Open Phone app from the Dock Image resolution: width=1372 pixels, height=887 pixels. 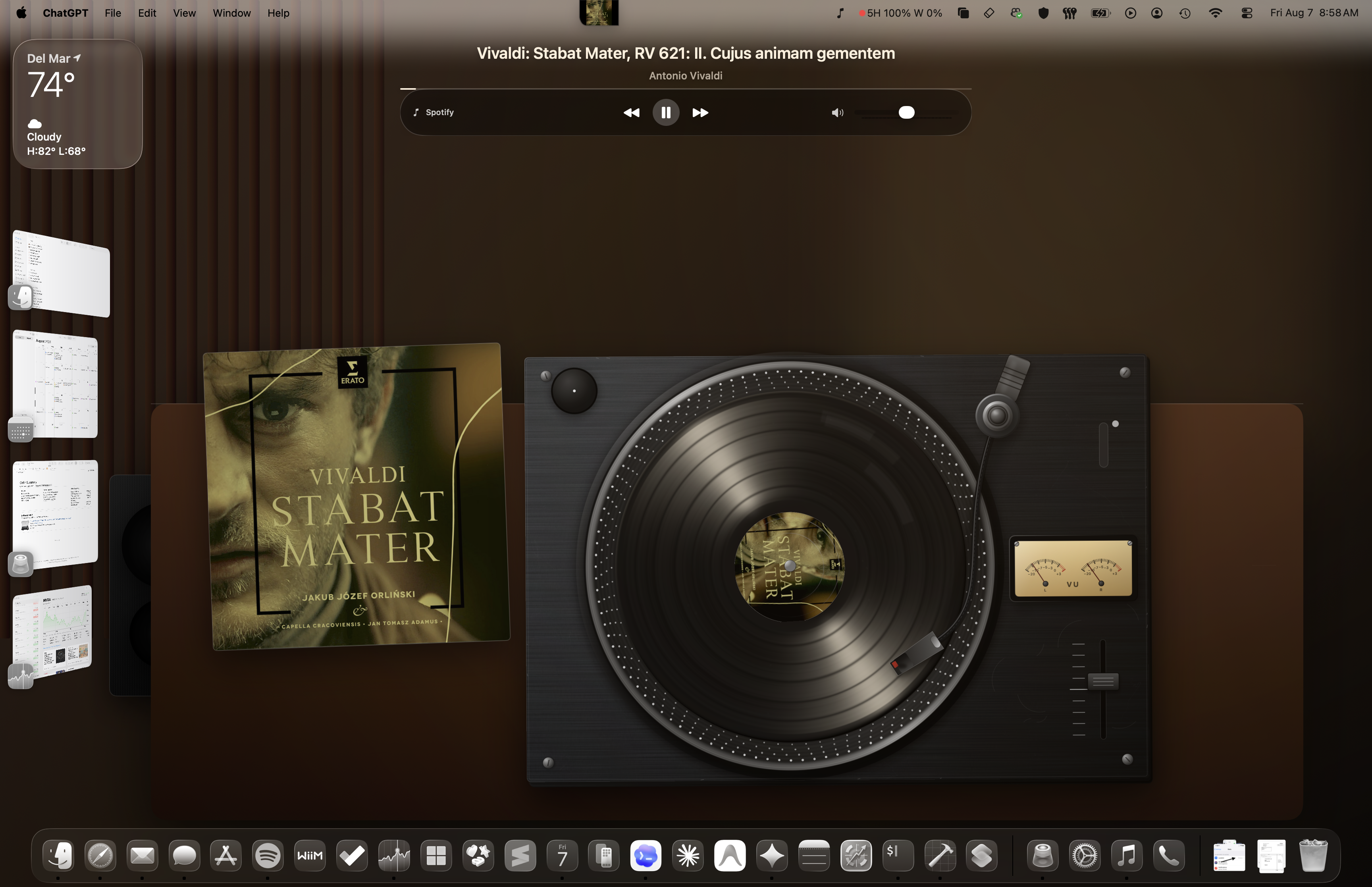click(1169, 855)
